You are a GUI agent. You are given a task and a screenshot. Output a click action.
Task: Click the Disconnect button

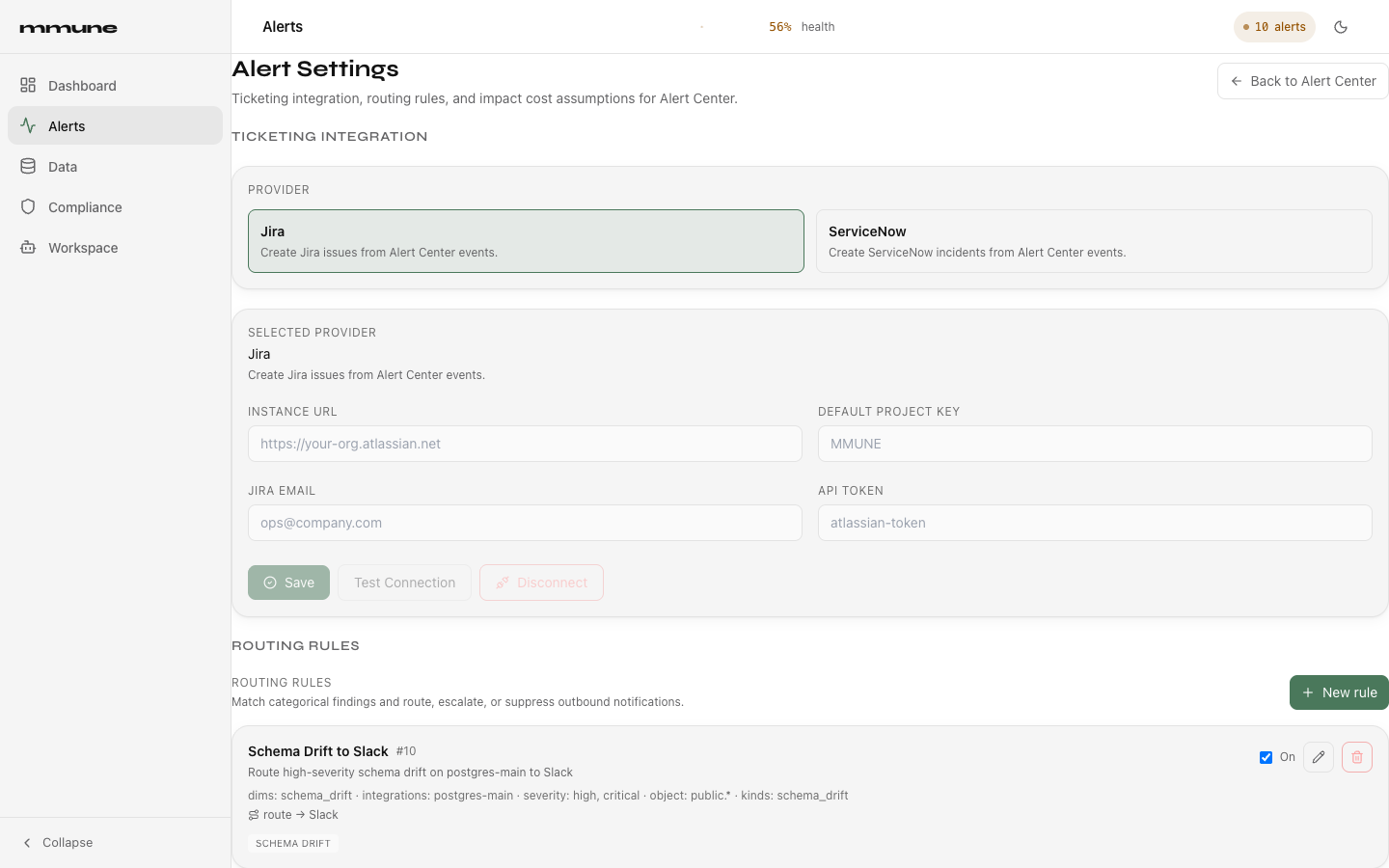coord(541,583)
